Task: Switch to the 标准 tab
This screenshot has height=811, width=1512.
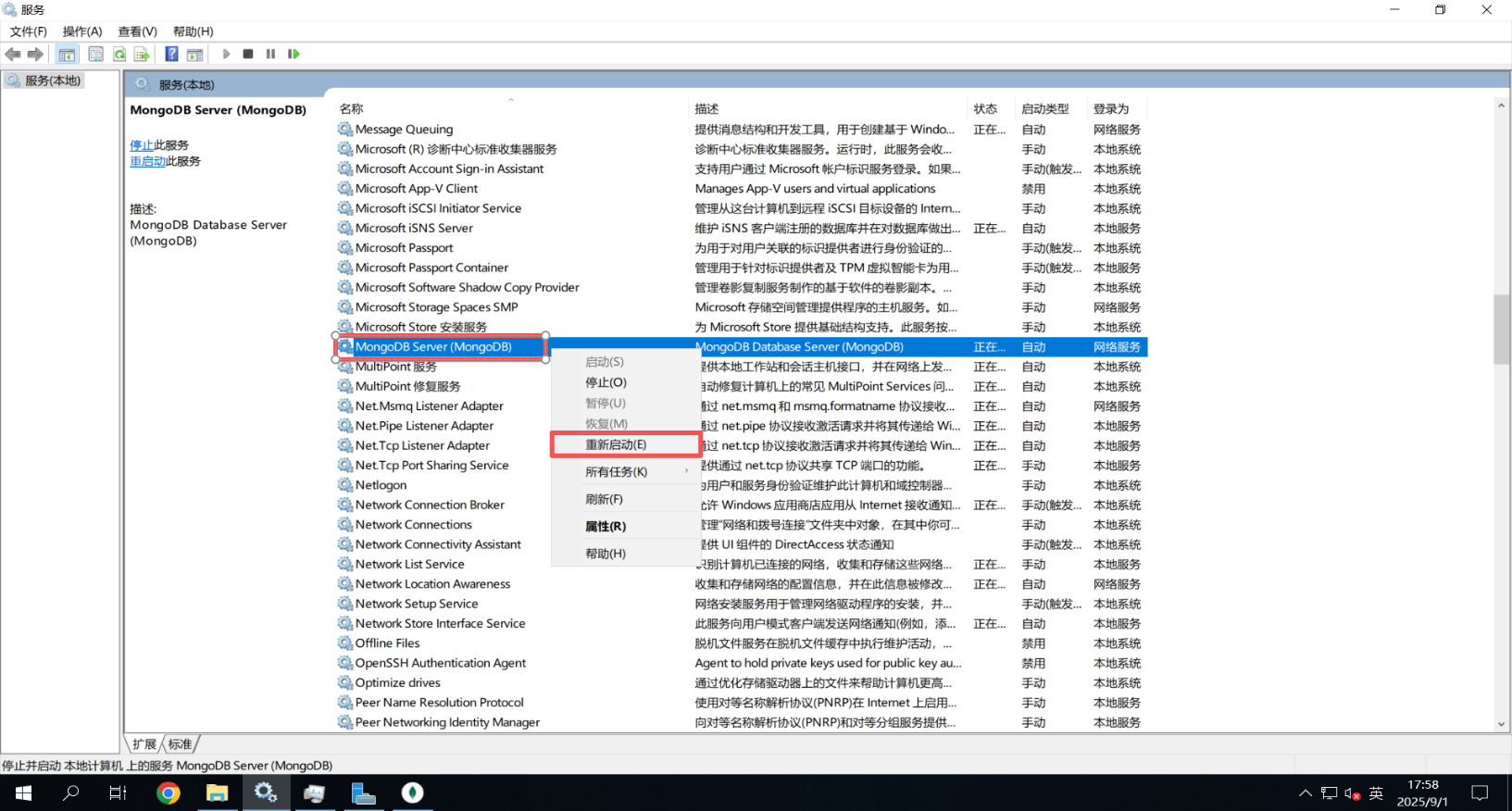Action: (x=181, y=744)
